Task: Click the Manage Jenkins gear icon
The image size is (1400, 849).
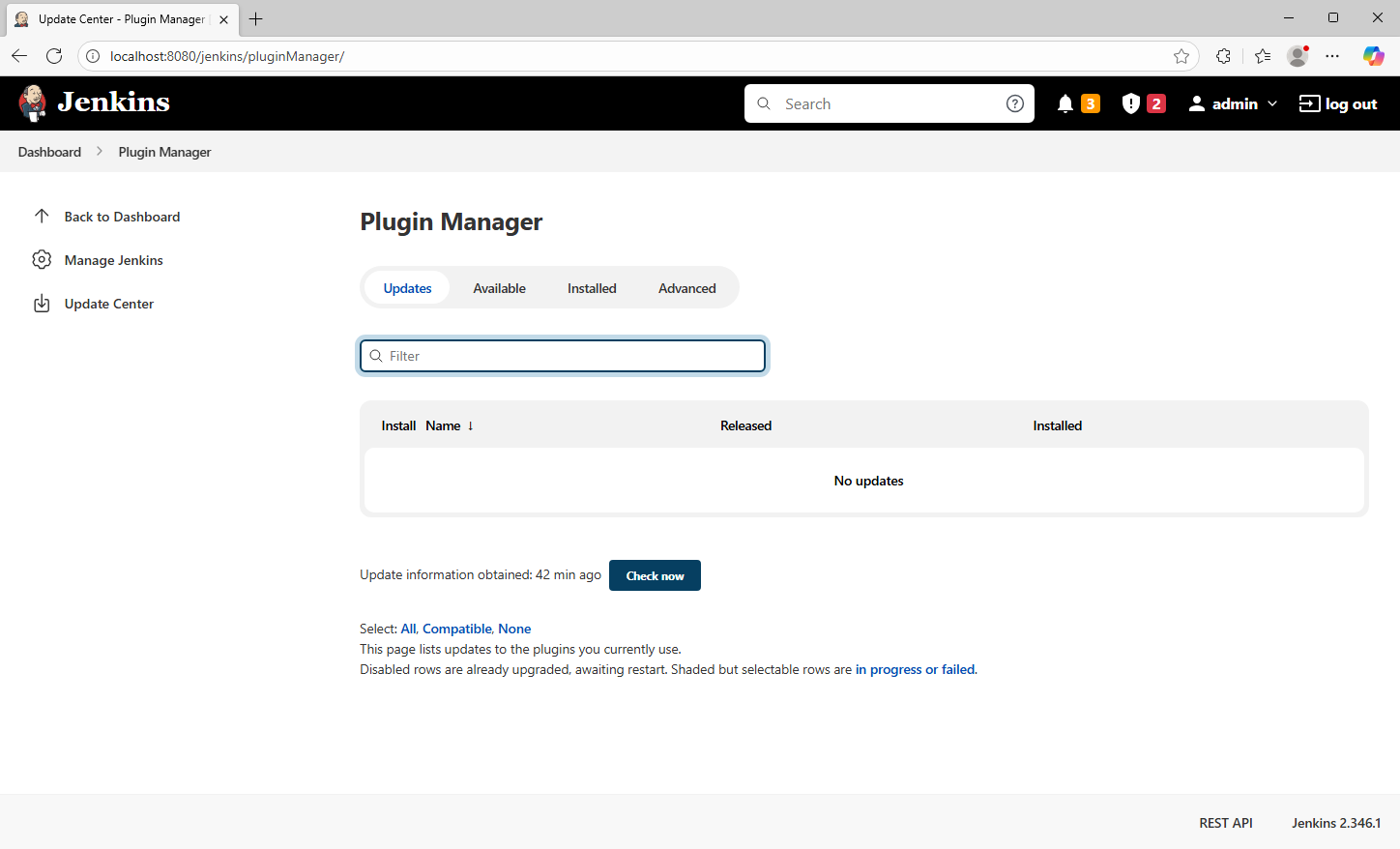Action: [42, 259]
